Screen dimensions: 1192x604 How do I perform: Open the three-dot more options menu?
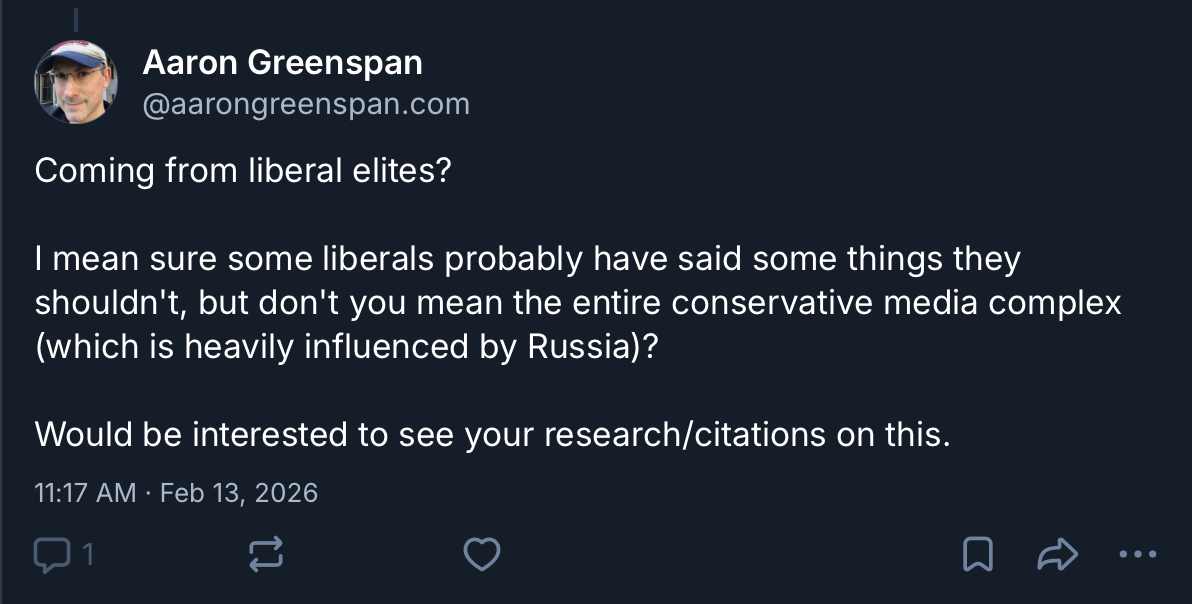[1138, 554]
